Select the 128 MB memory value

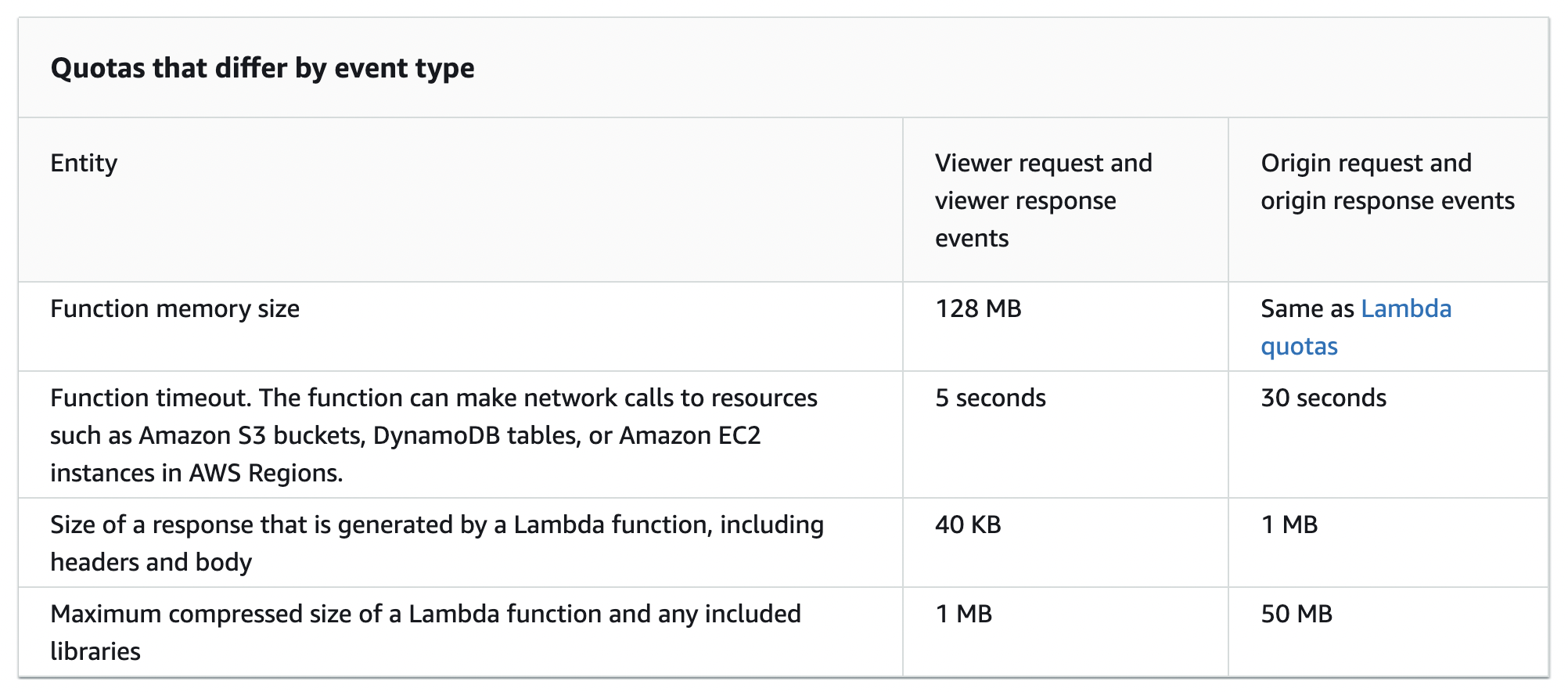click(978, 309)
